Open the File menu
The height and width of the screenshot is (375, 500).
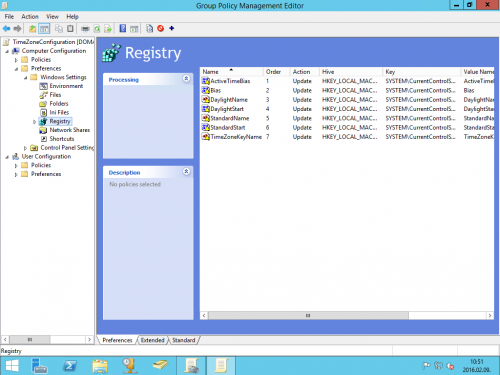pyautogui.click(x=9, y=17)
